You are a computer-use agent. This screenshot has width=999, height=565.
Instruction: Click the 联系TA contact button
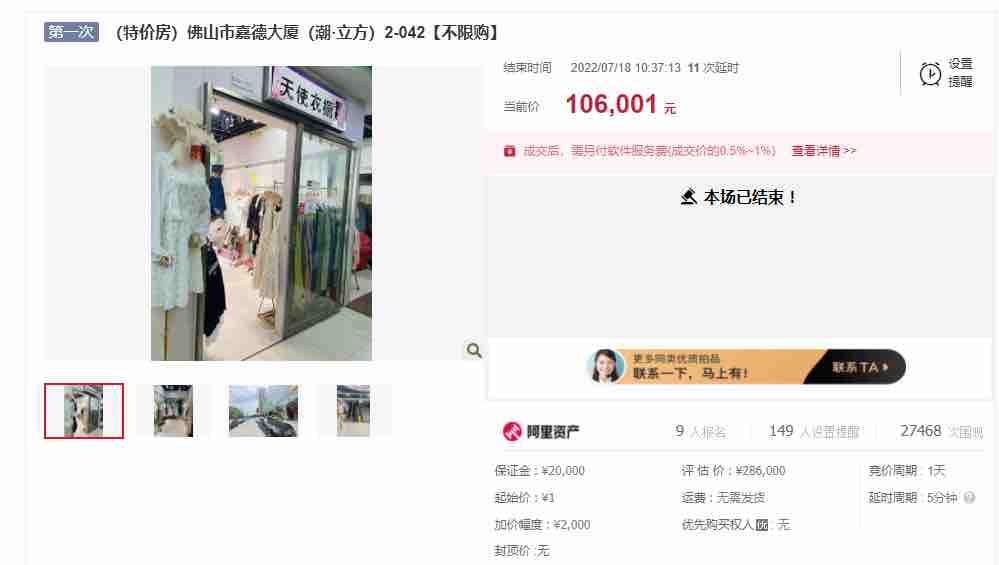pos(859,367)
